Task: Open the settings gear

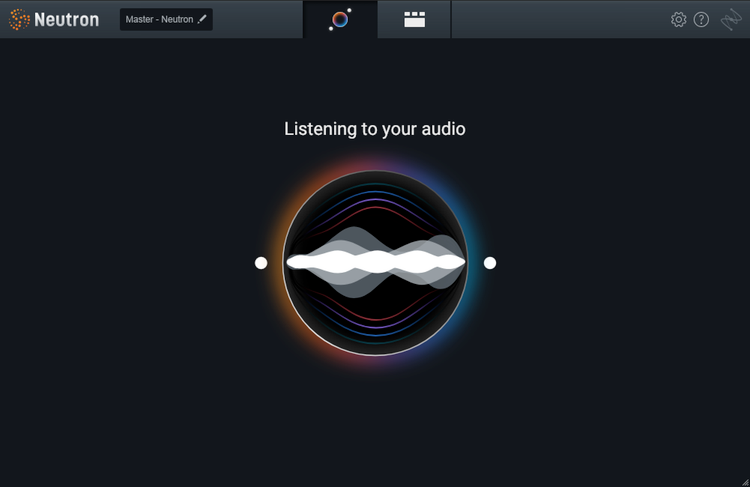Action: pyautogui.click(x=678, y=20)
